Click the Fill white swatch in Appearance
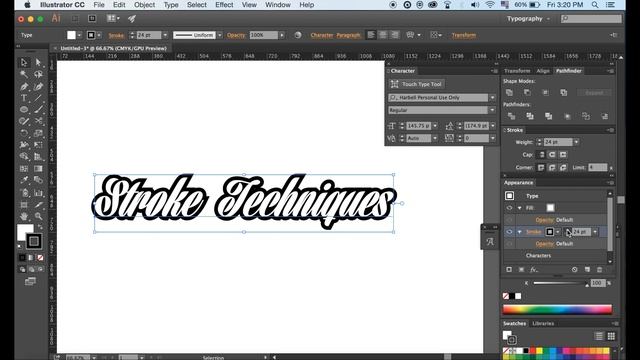Image resolution: width=640 pixels, height=360 pixels. point(550,208)
